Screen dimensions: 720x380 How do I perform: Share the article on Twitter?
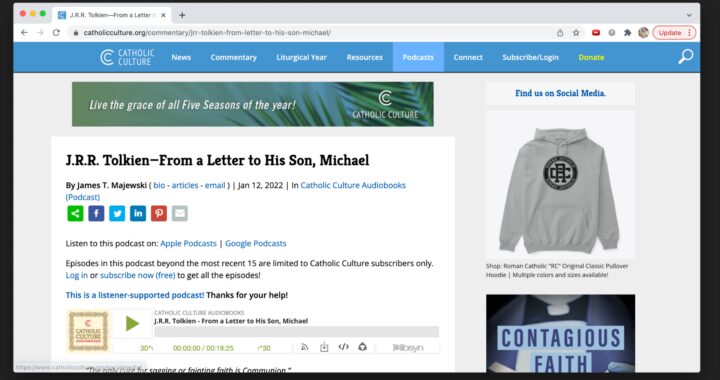point(117,213)
